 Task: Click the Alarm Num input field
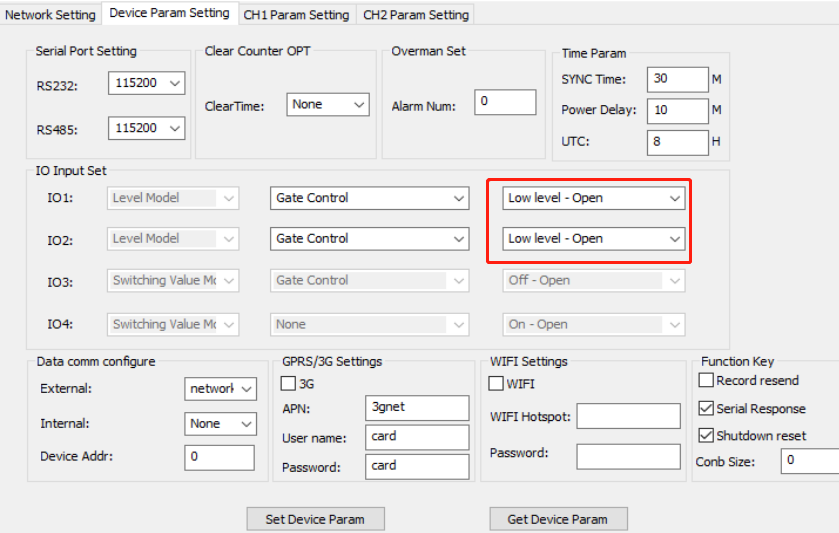pos(505,102)
